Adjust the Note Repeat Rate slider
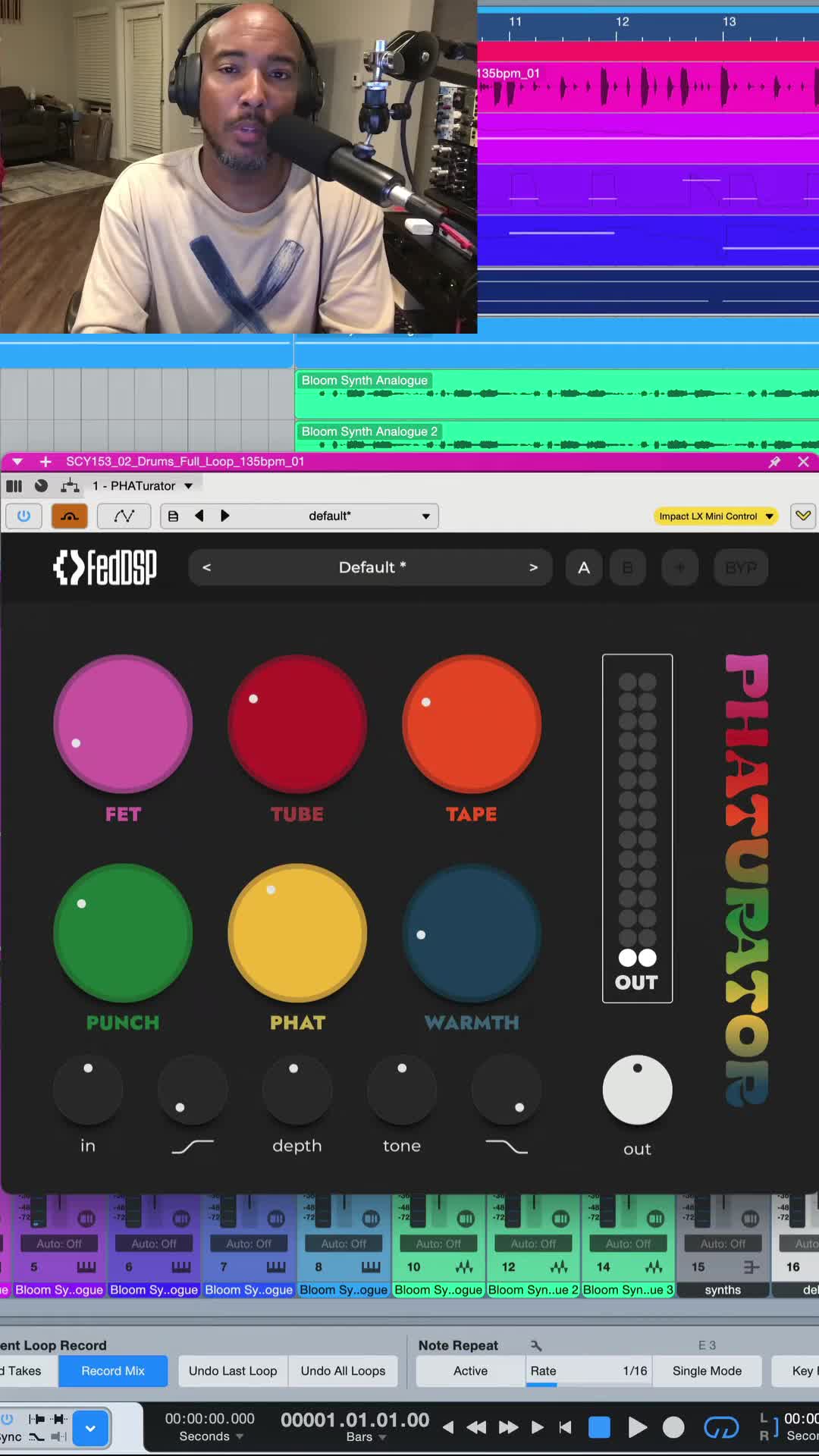This screenshot has width=819, height=1456. [588, 1370]
